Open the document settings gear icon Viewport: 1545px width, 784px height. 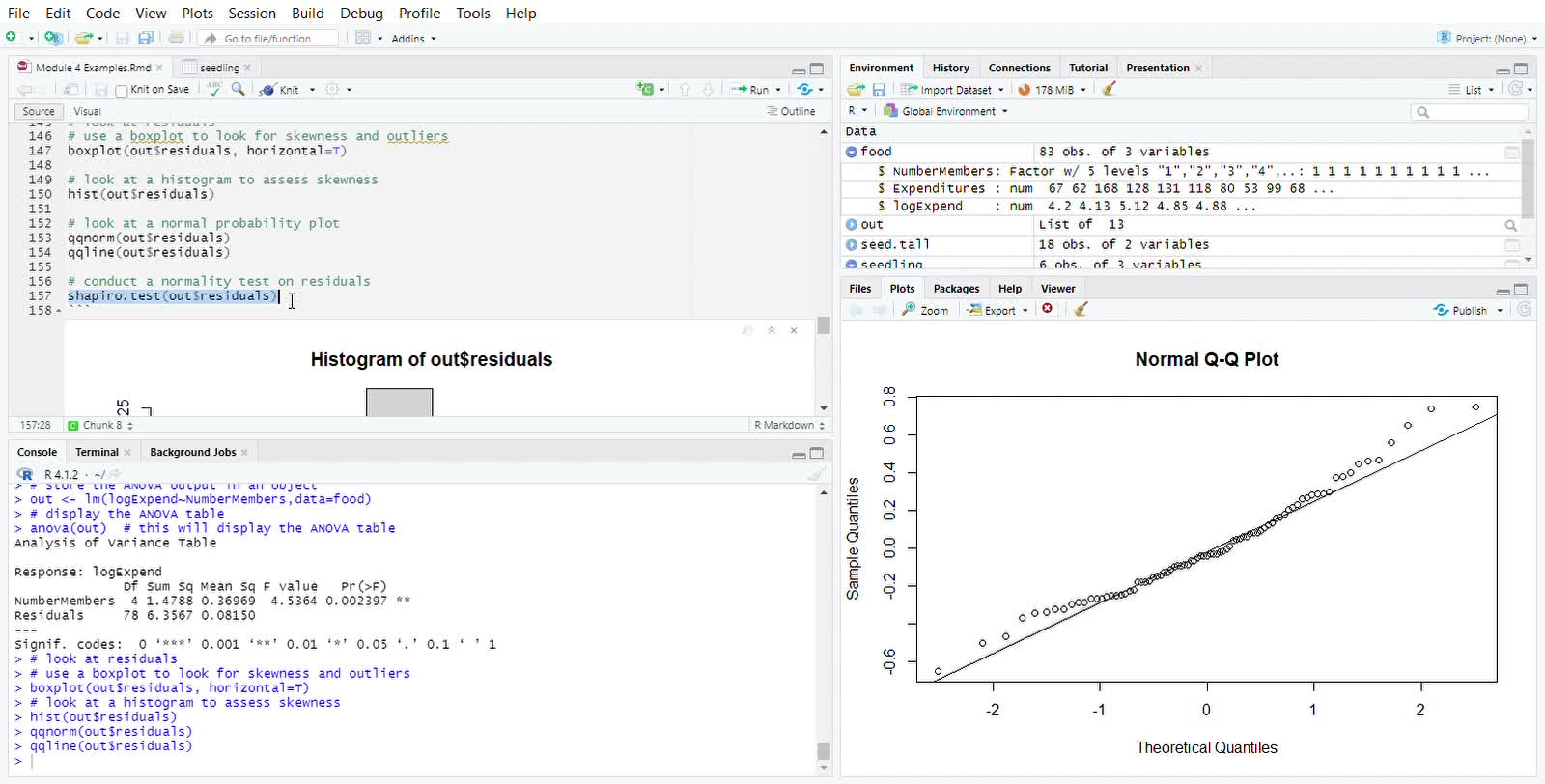[x=332, y=89]
